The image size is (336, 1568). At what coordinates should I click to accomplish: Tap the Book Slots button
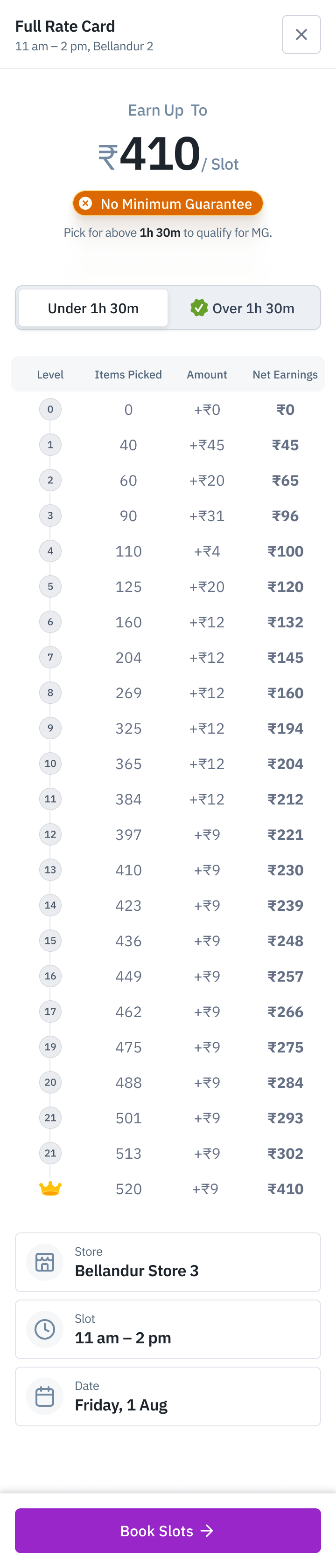168,1530
